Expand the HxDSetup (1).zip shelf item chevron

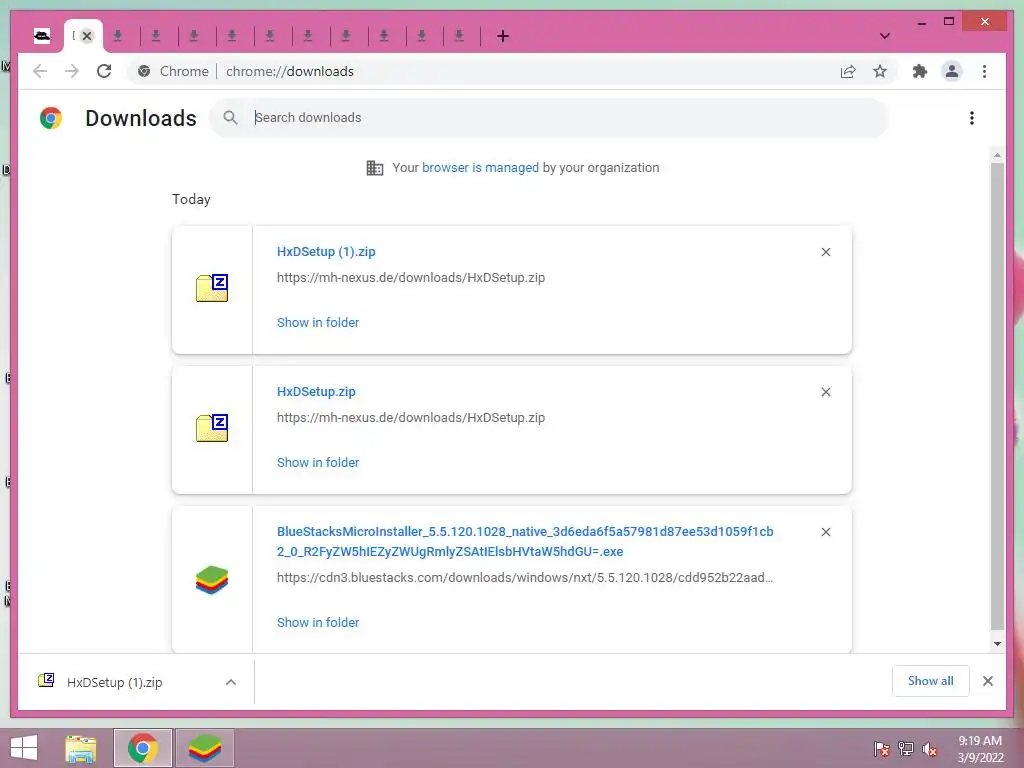tap(231, 682)
